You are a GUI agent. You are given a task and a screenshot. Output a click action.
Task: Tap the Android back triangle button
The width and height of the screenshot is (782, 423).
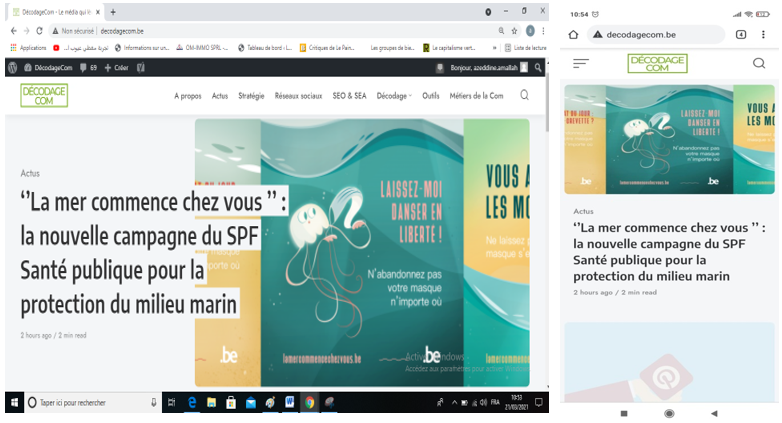(x=714, y=413)
